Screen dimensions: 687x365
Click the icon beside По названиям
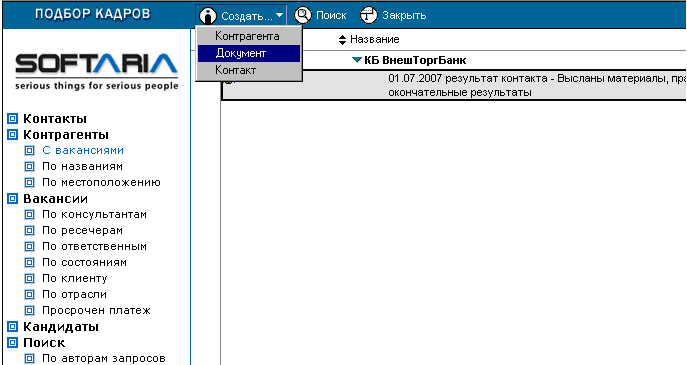pos(29,167)
